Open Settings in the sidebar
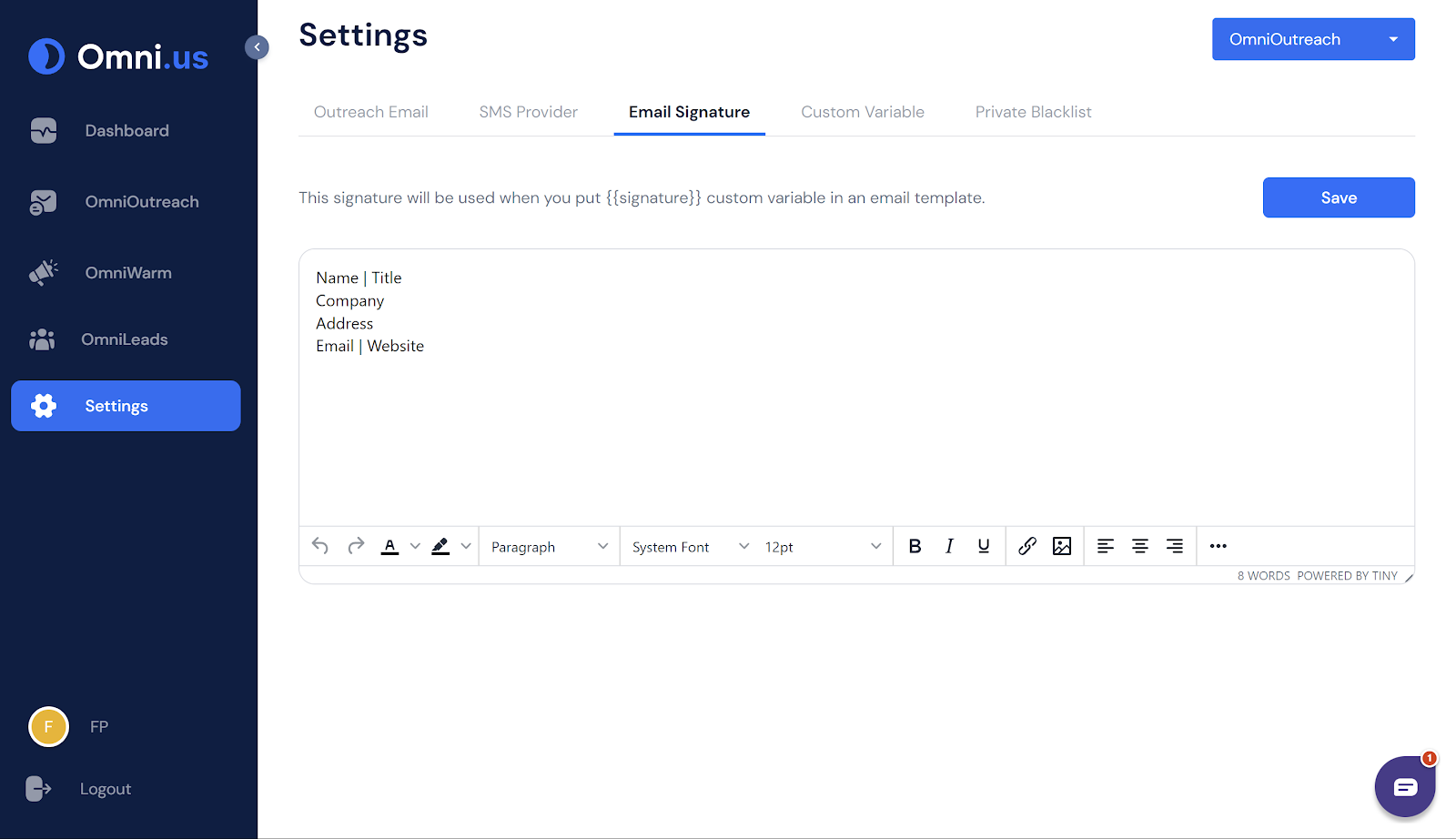Image resolution: width=1456 pixels, height=839 pixels. 126,406
